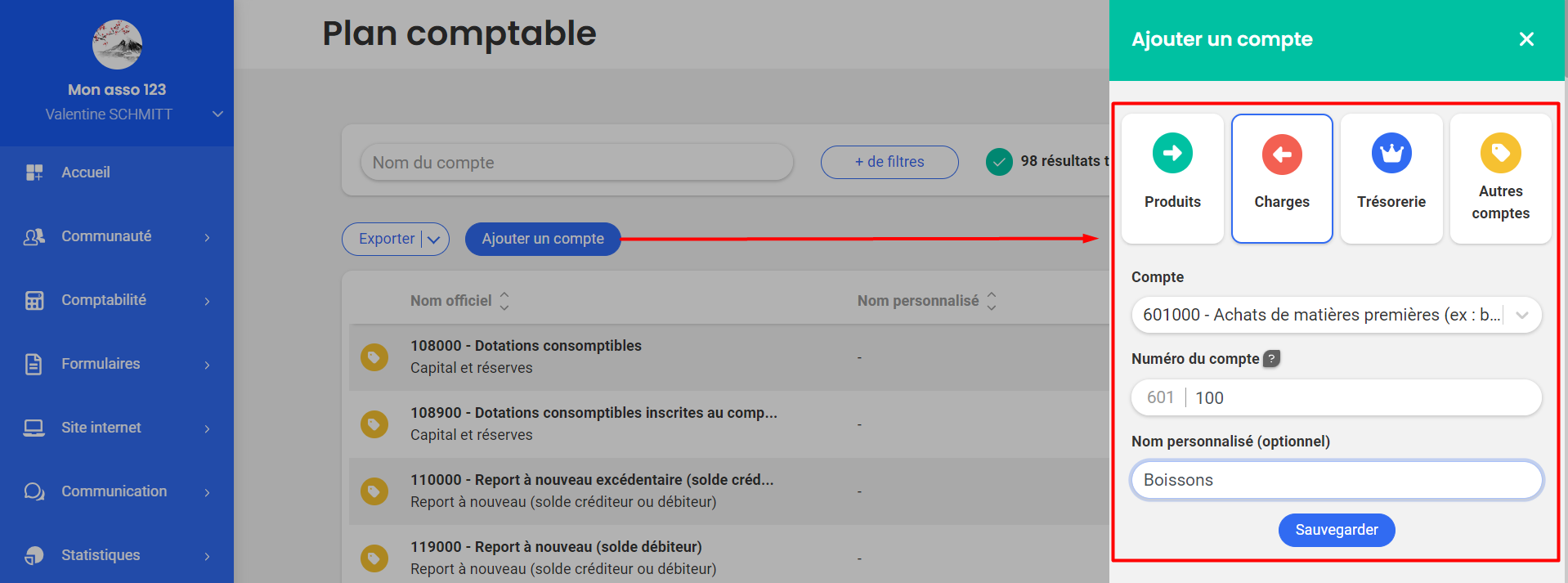The image size is (1568, 583).
Task: Open the Valentine SCHMITT user menu
Action: [x=217, y=114]
